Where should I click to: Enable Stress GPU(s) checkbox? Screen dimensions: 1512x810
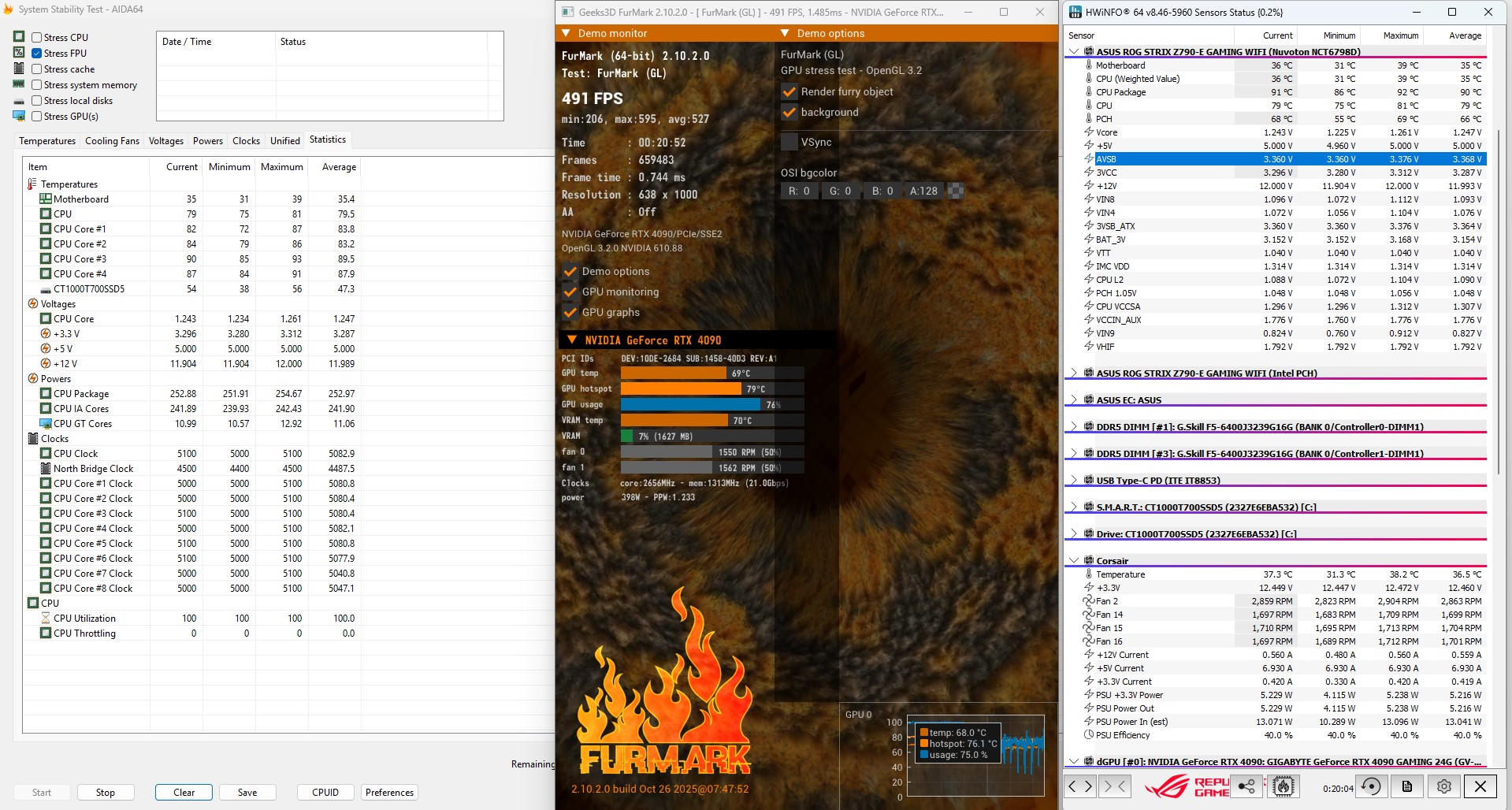(x=36, y=116)
